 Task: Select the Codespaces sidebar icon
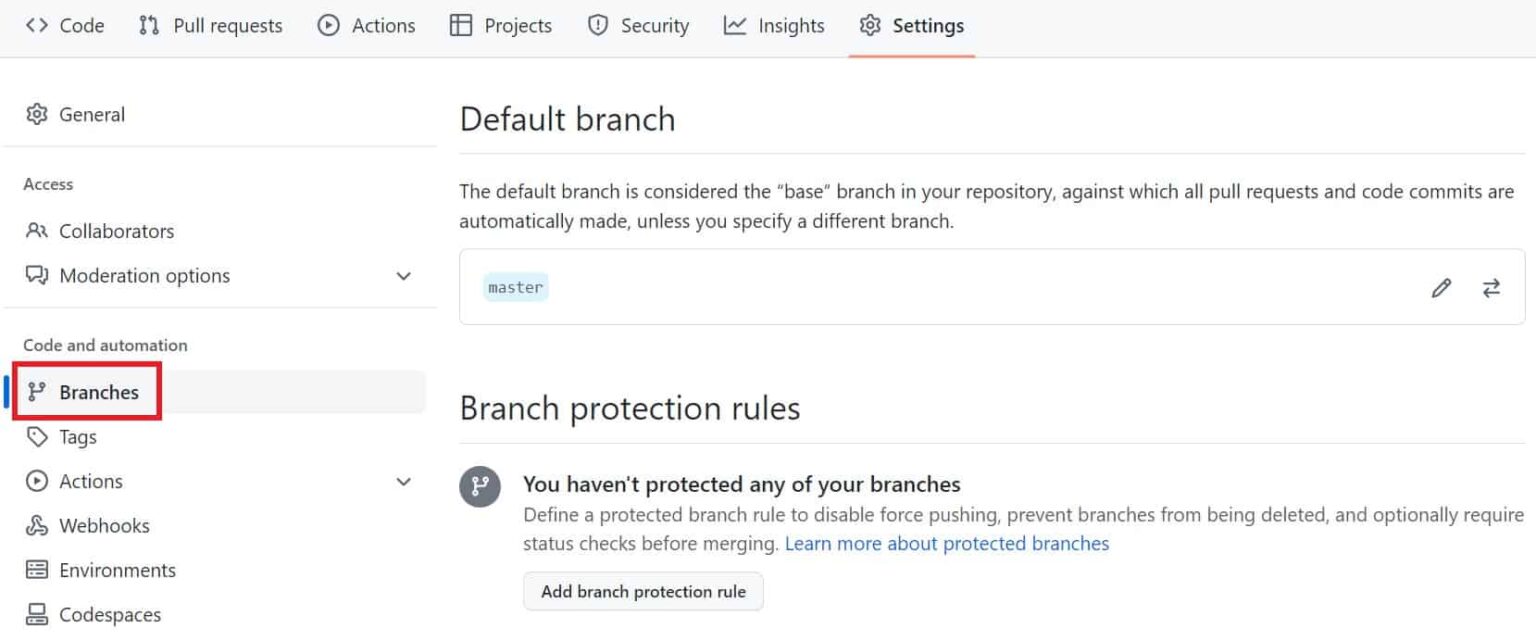point(37,614)
